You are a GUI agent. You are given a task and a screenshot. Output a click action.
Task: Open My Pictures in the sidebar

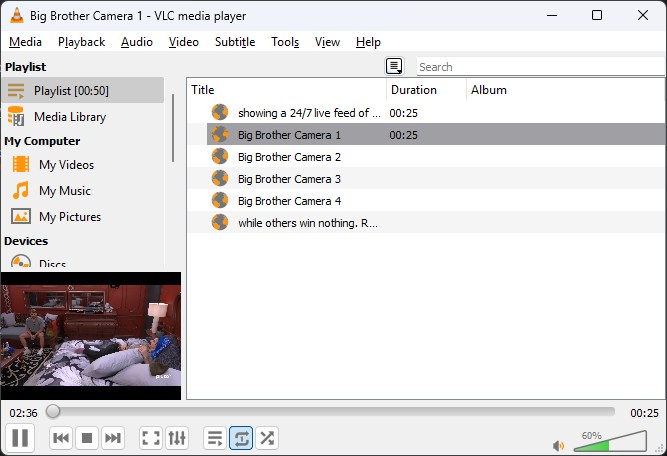pyautogui.click(x=83, y=217)
